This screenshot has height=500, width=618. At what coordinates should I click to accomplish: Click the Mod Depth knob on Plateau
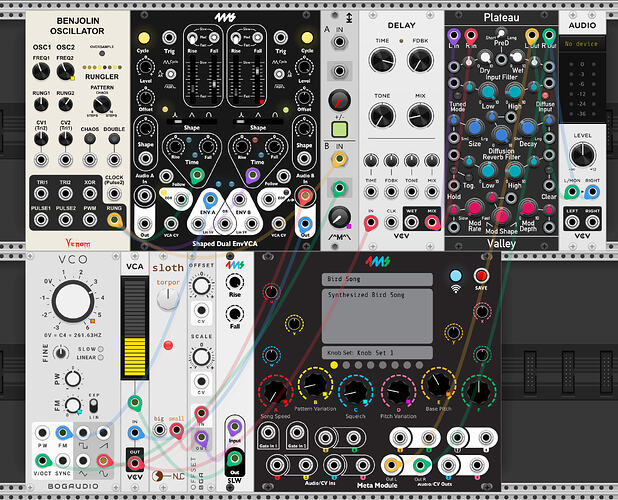pyautogui.click(x=527, y=207)
